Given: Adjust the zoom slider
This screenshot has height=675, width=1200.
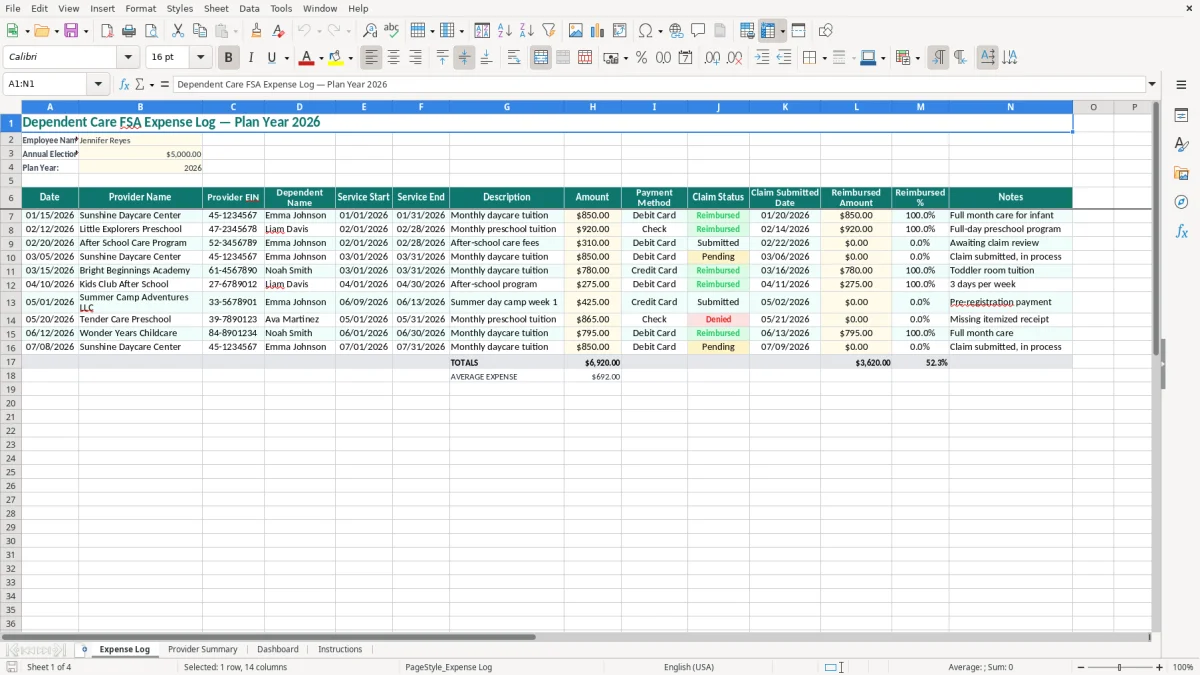Looking at the screenshot, I should (x=1119, y=667).
